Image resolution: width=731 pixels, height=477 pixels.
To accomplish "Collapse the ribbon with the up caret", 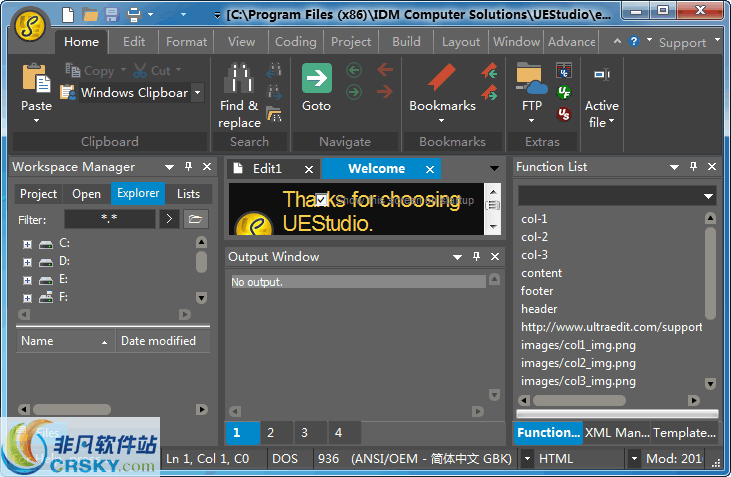I will [x=617, y=41].
